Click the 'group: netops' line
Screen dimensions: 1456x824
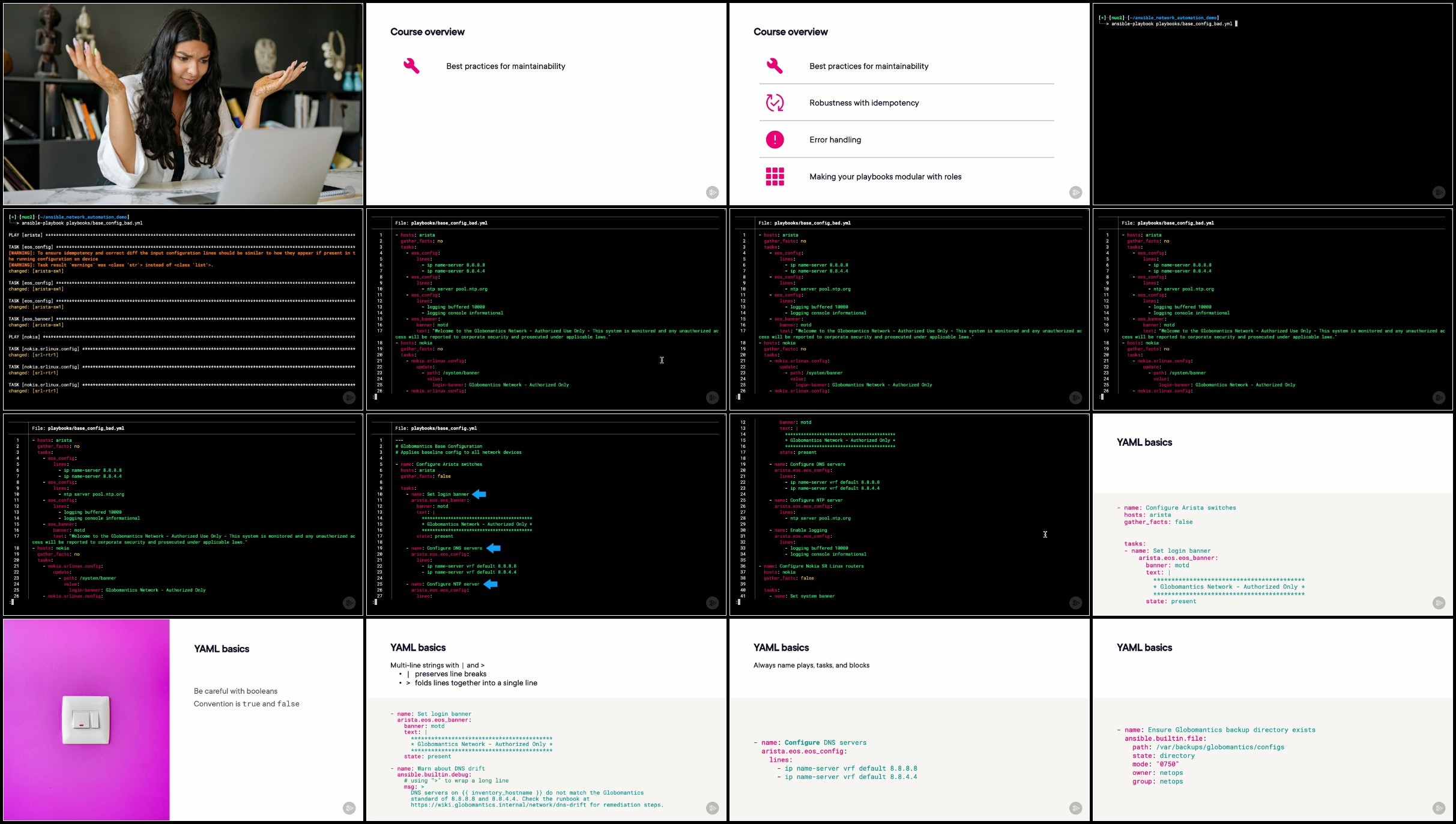[x=1158, y=781]
